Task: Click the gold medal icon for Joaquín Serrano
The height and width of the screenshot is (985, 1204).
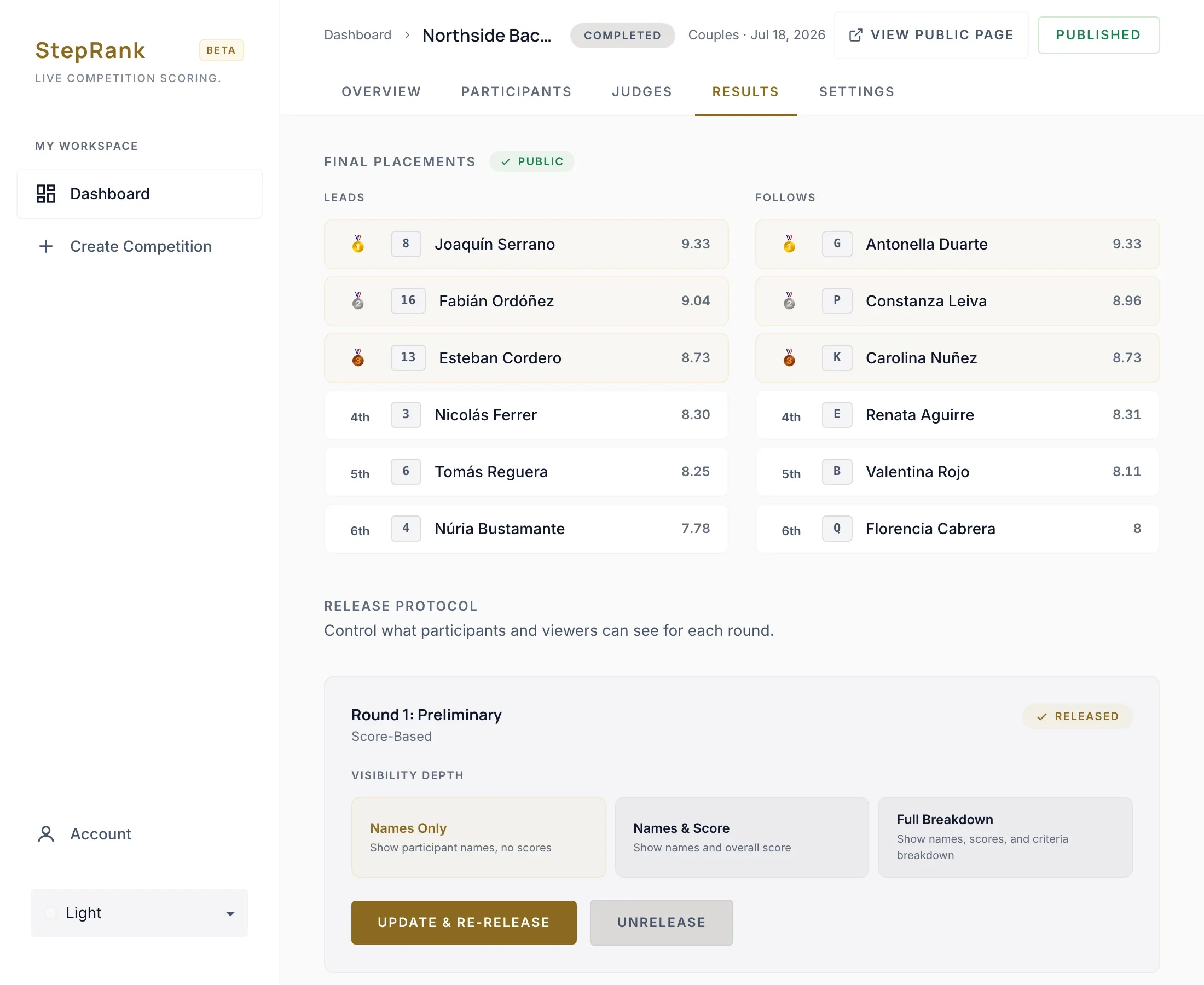Action: [x=358, y=244]
